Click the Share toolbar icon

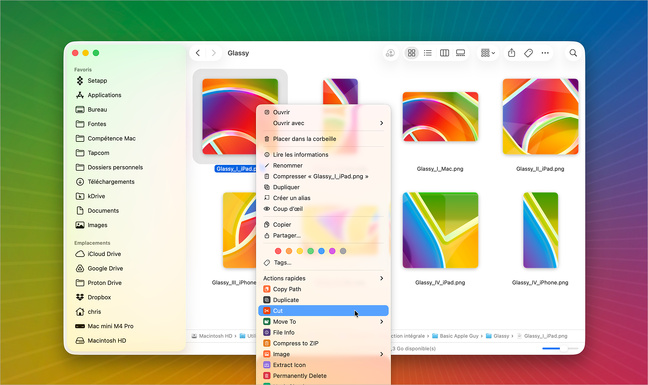coord(512,53)
